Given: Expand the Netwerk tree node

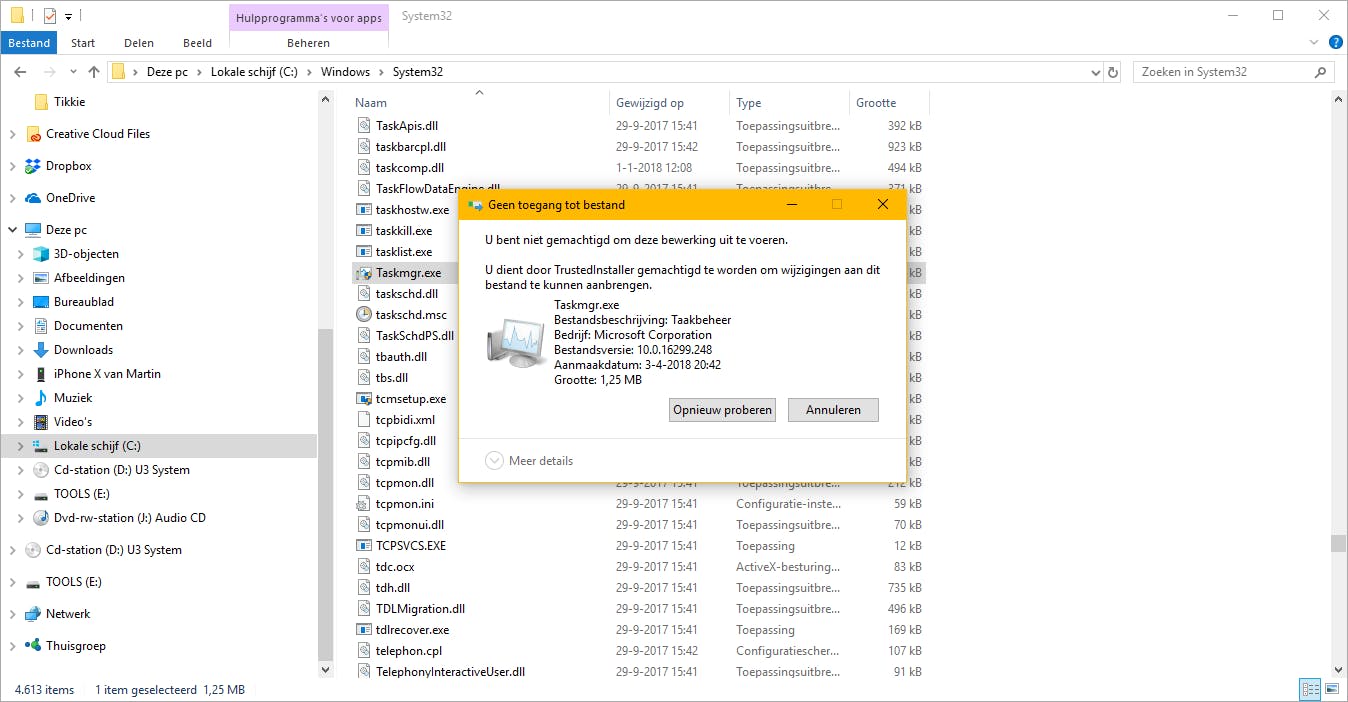Looking at the screenshot, I should point(12,614).
